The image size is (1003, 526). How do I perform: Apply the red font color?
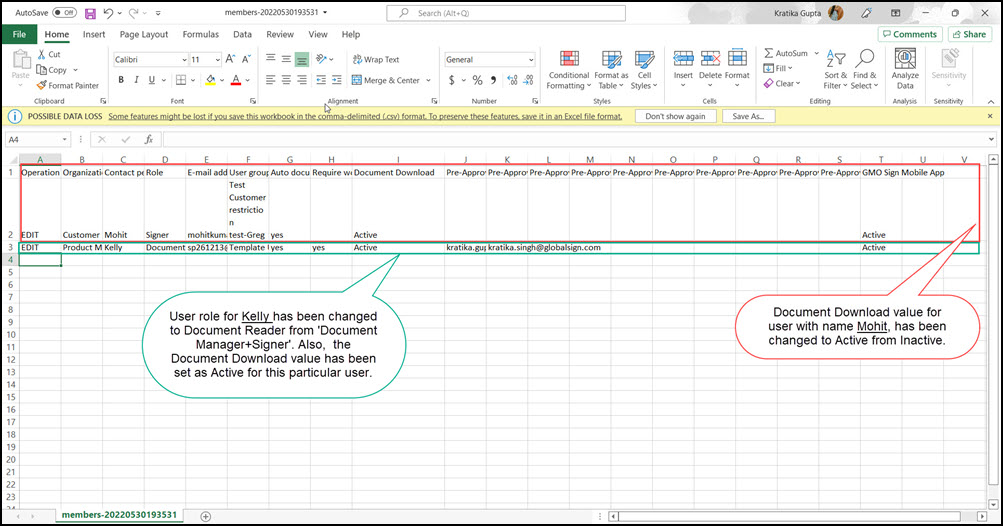(x=236, y=80)
